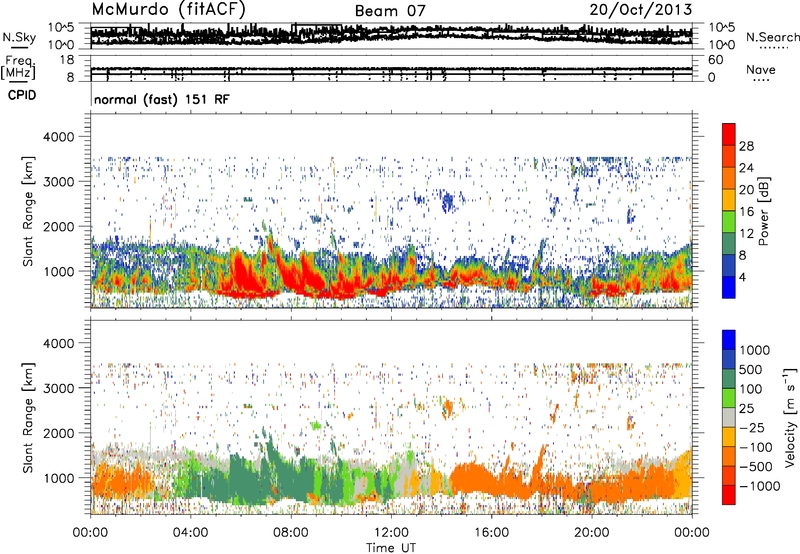The width and height of the screenshot is (800, 554).
Task: Click the sky noise strip plot
Action: (x=391, y=36)
